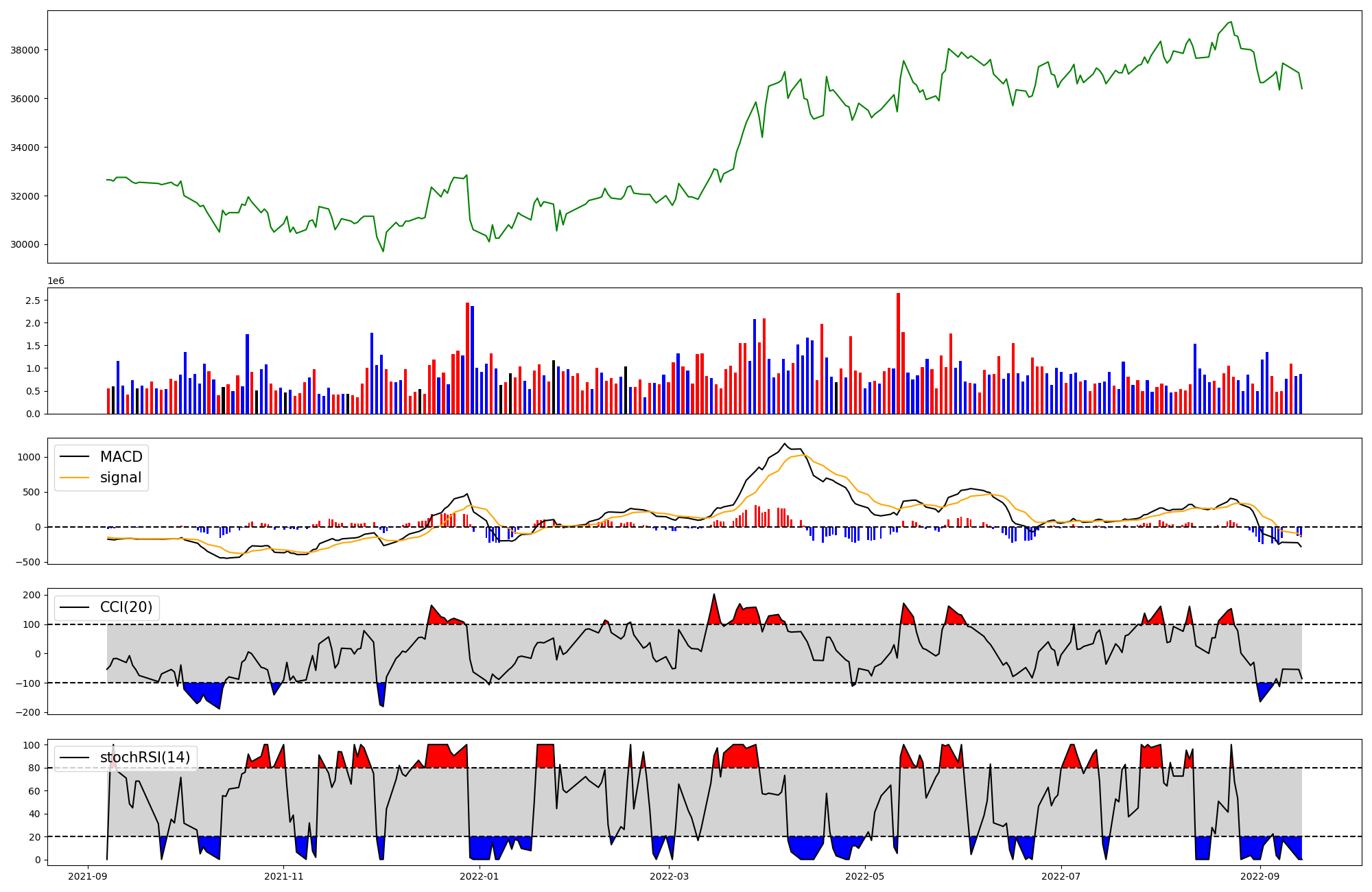Click the 2022-07 date tick label
The width and height of the screenshot is (1372, 892).
[x=1061, y=876]
